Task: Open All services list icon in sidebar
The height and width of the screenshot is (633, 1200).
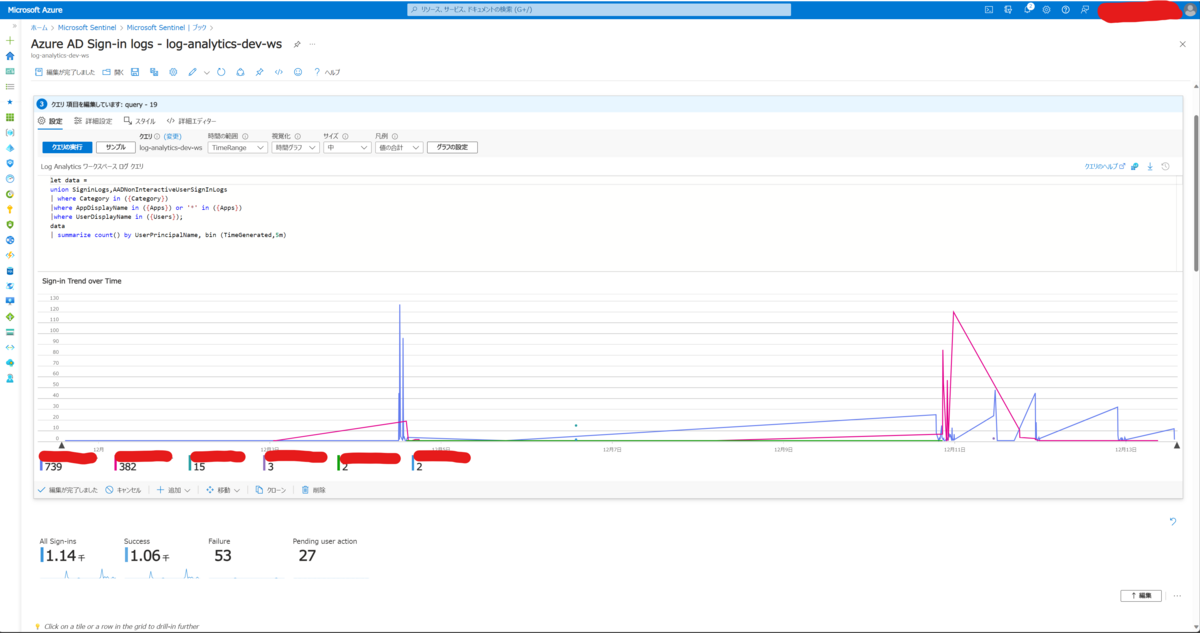Action: click(x=10, y=86)
